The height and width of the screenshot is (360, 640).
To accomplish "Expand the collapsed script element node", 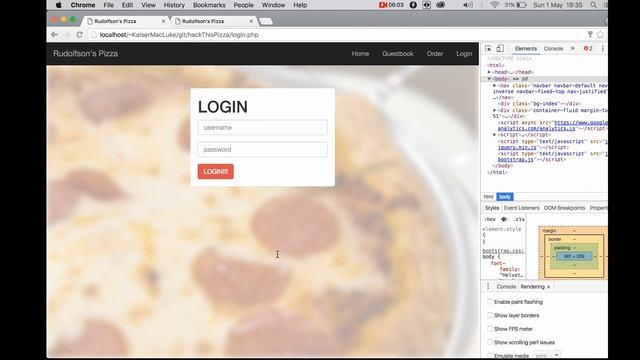I will click(495, 134).
